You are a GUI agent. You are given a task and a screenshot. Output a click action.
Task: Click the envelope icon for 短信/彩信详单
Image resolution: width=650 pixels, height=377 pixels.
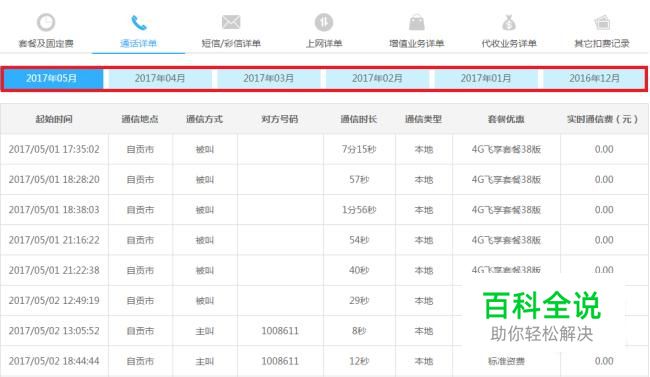coord(231,22)
